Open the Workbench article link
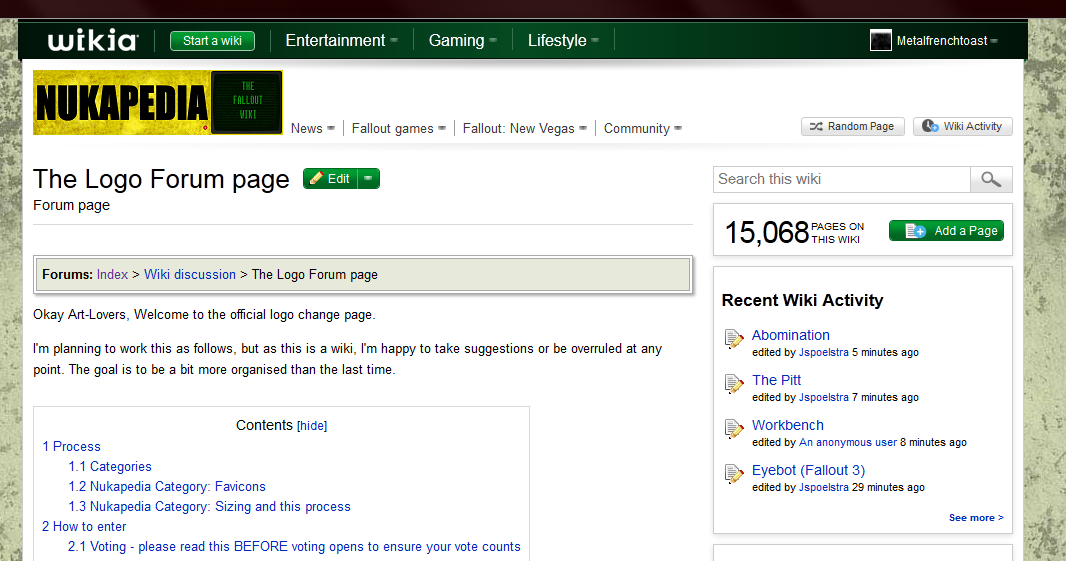 pos(788,425)
